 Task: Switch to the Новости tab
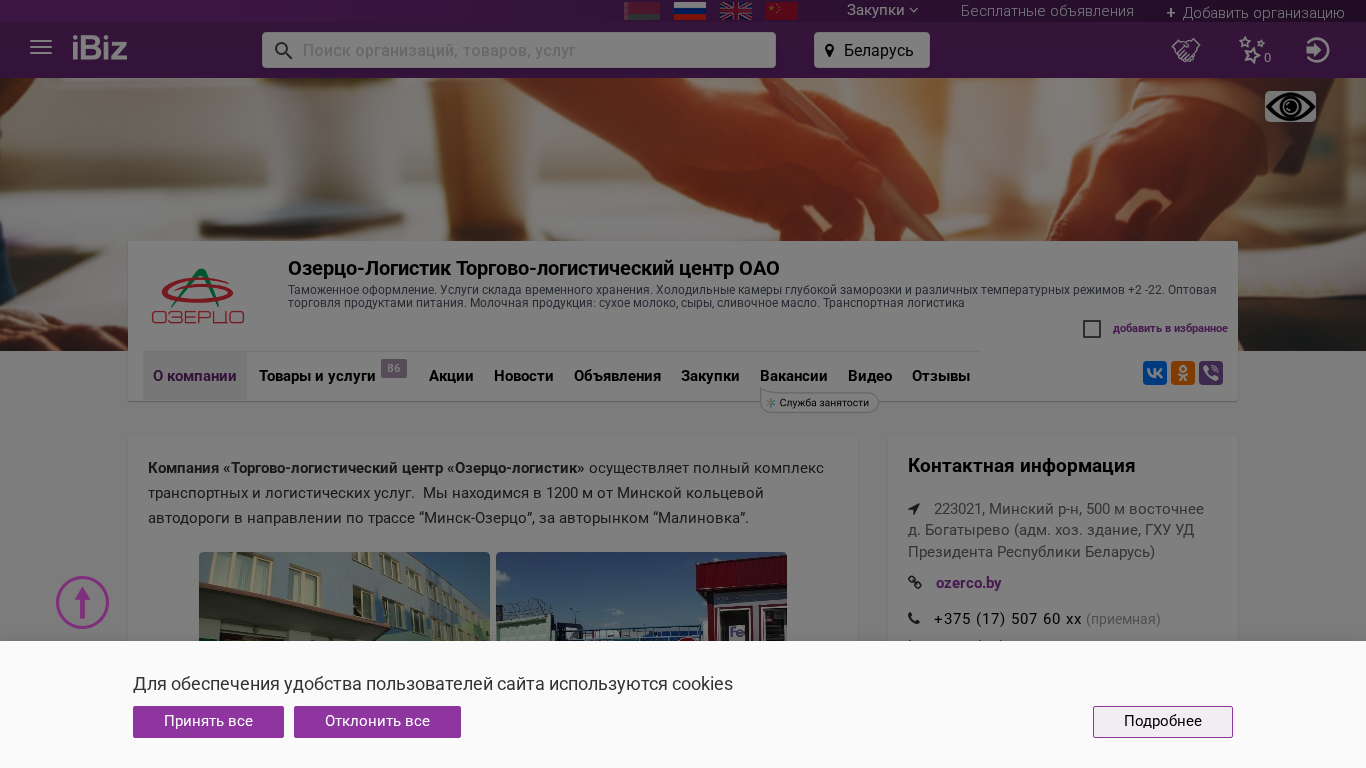524,376
